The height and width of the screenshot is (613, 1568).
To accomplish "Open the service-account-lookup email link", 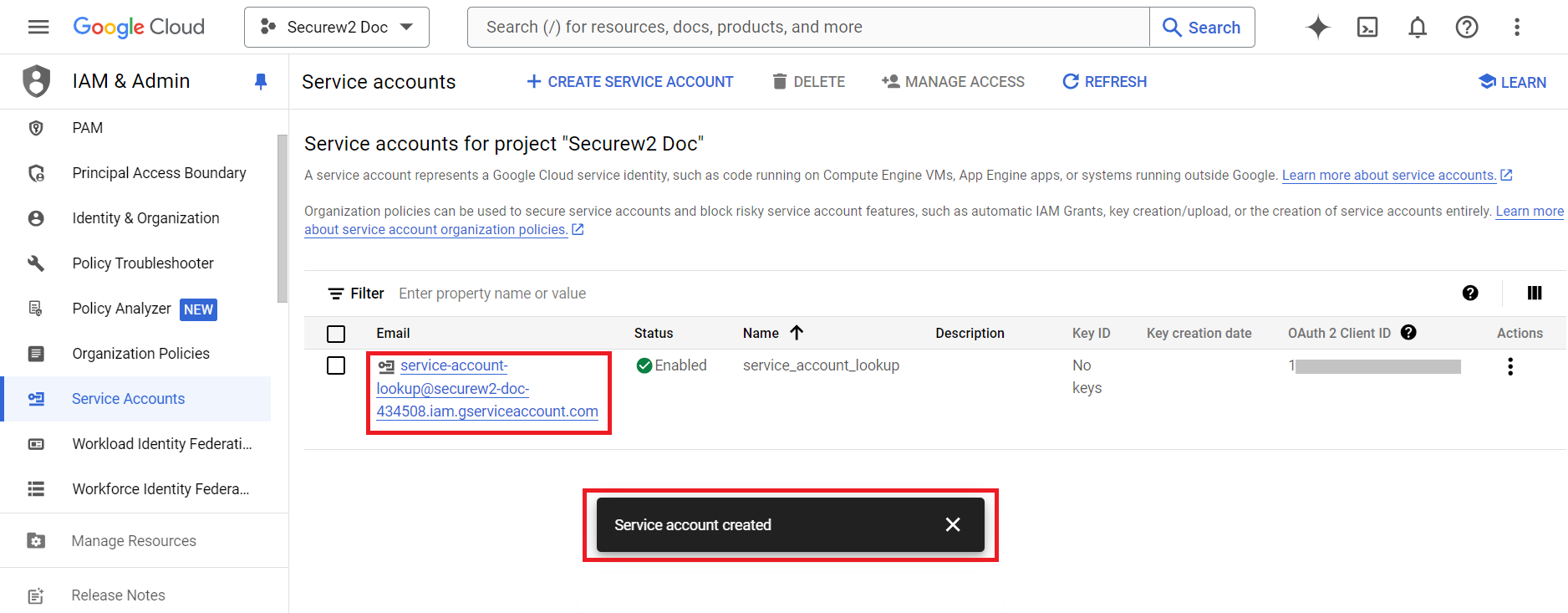I will [486, 389].
